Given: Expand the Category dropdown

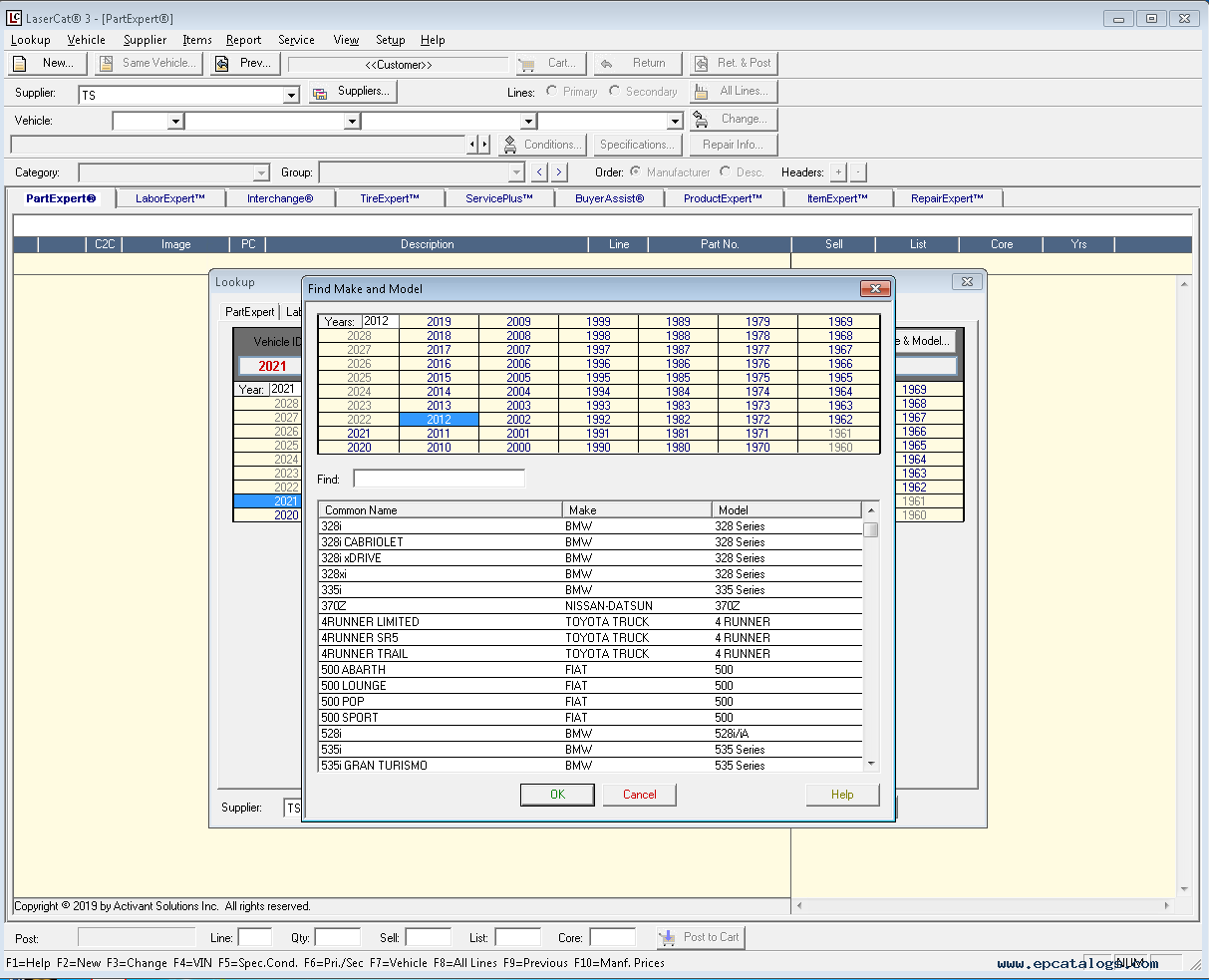Looking at the screenshot, I should click(x=261, y=172).
